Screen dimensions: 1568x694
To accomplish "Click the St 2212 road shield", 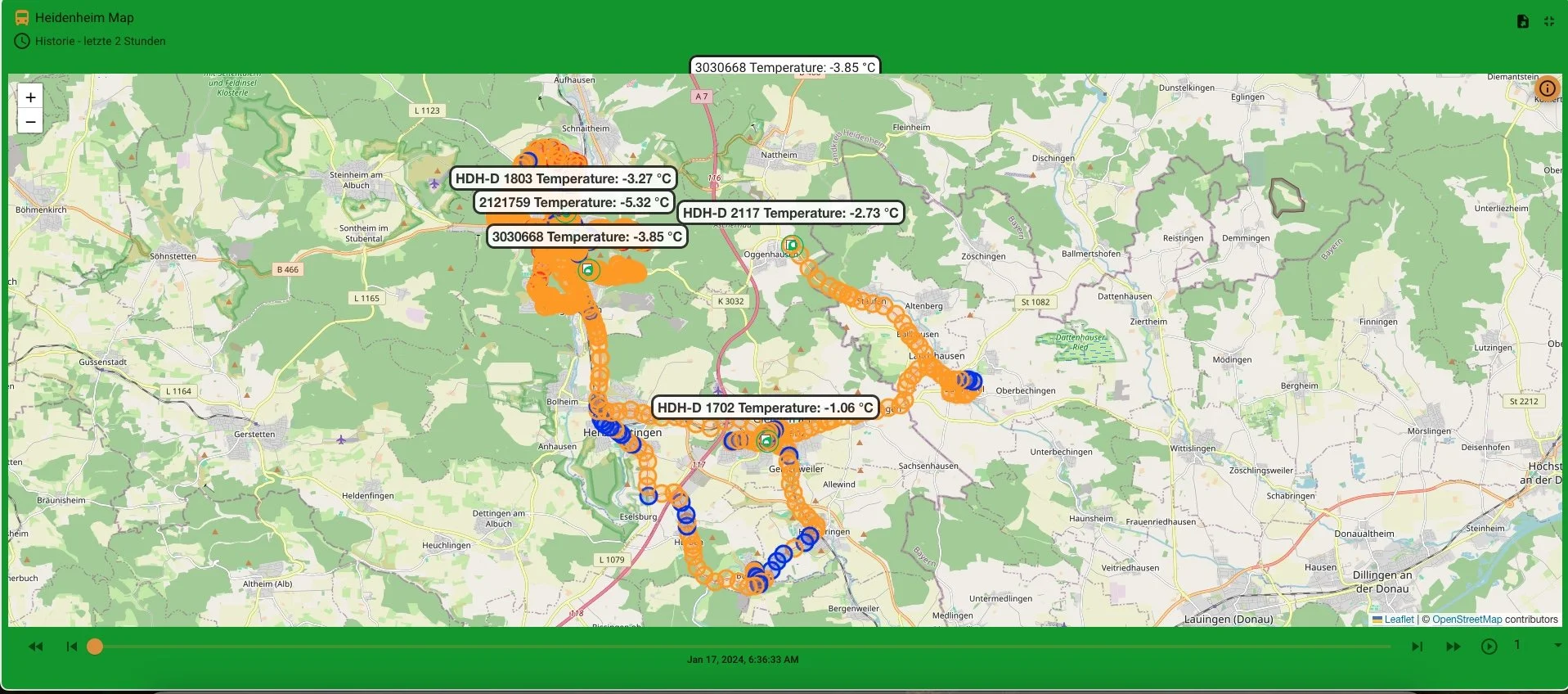I will coord(1524,401).
